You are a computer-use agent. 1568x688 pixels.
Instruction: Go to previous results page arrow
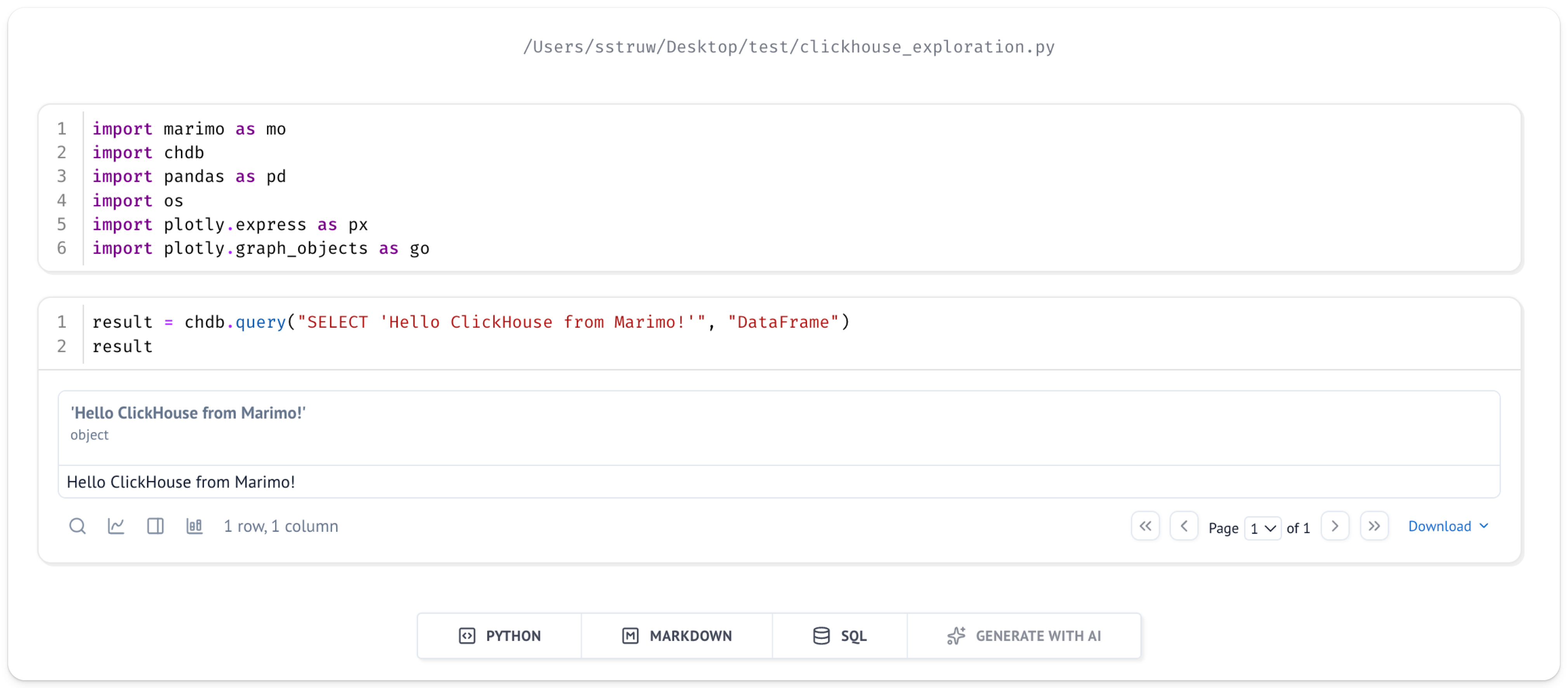coord(1184,526)
